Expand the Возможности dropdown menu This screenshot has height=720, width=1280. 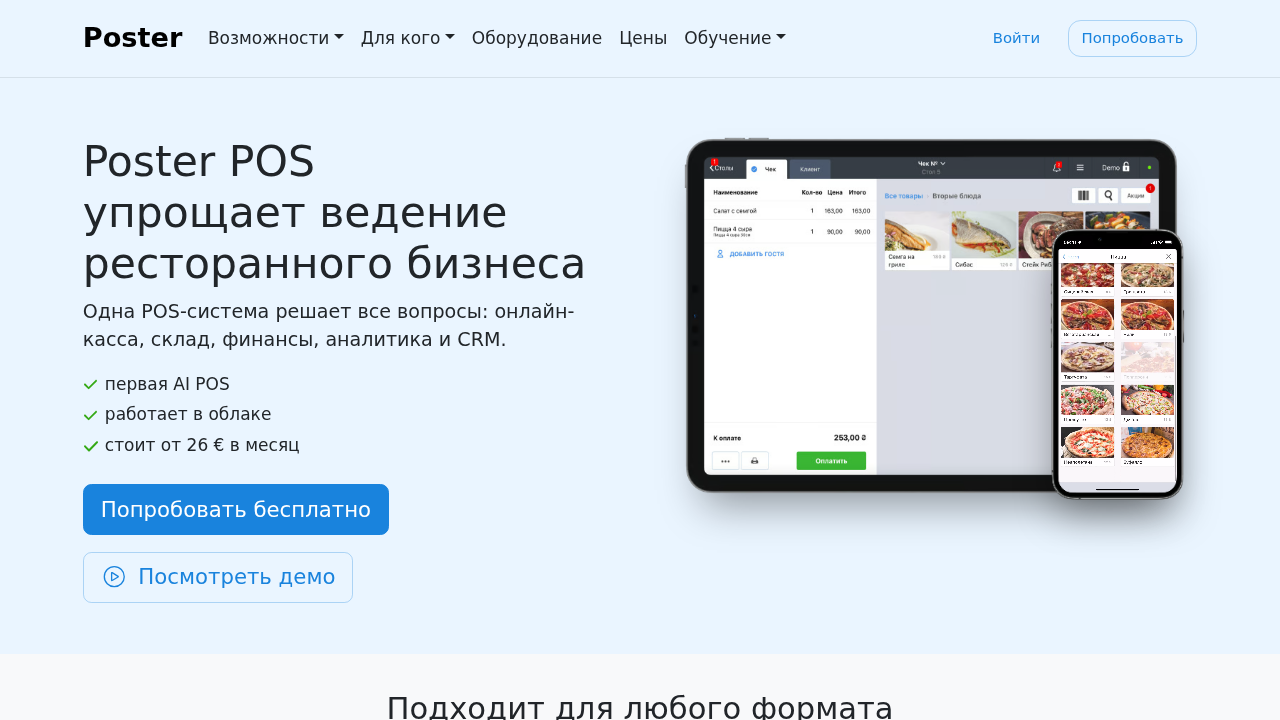click(276, 38)
